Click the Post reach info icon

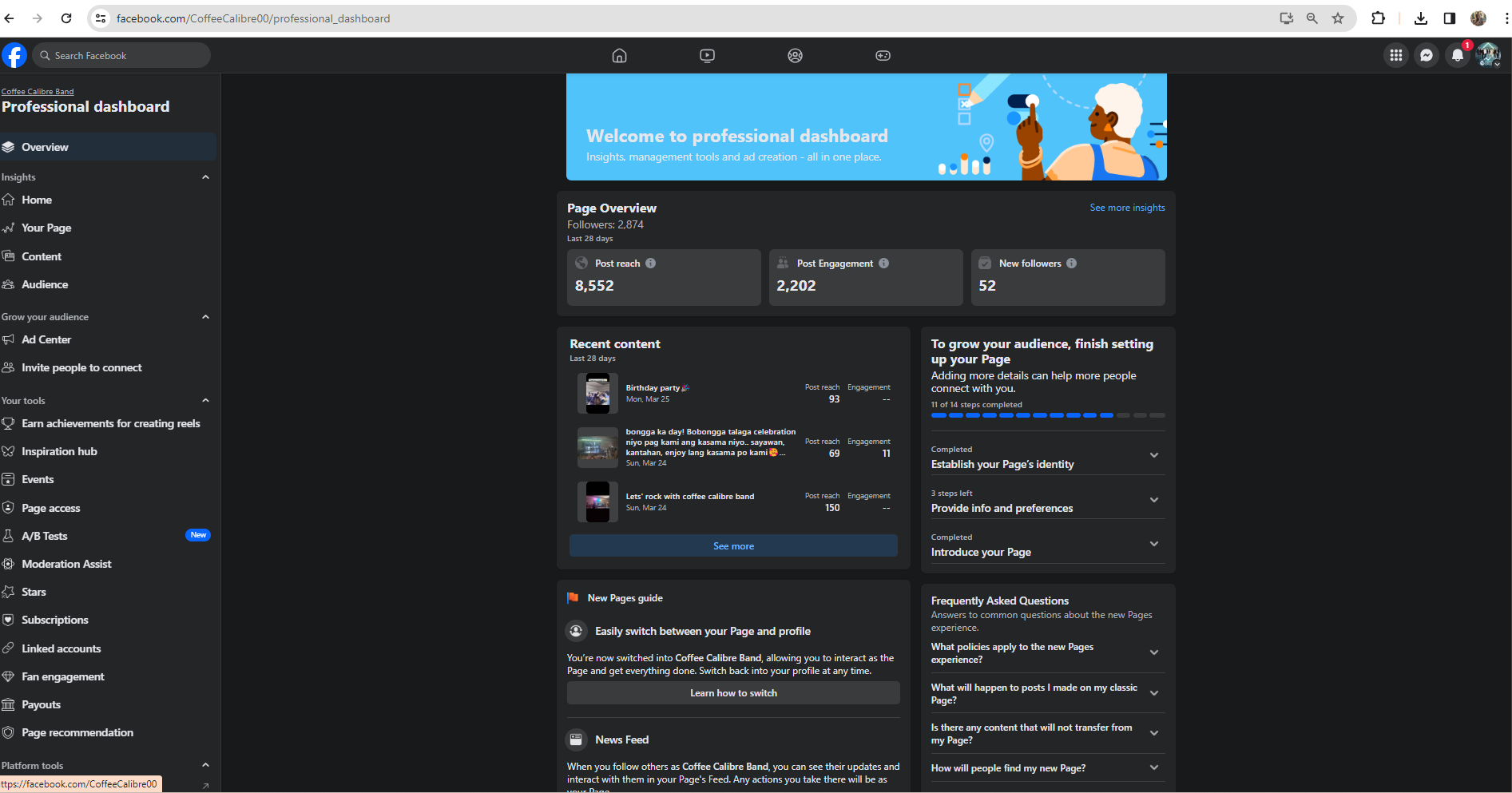tap(651, 264)
